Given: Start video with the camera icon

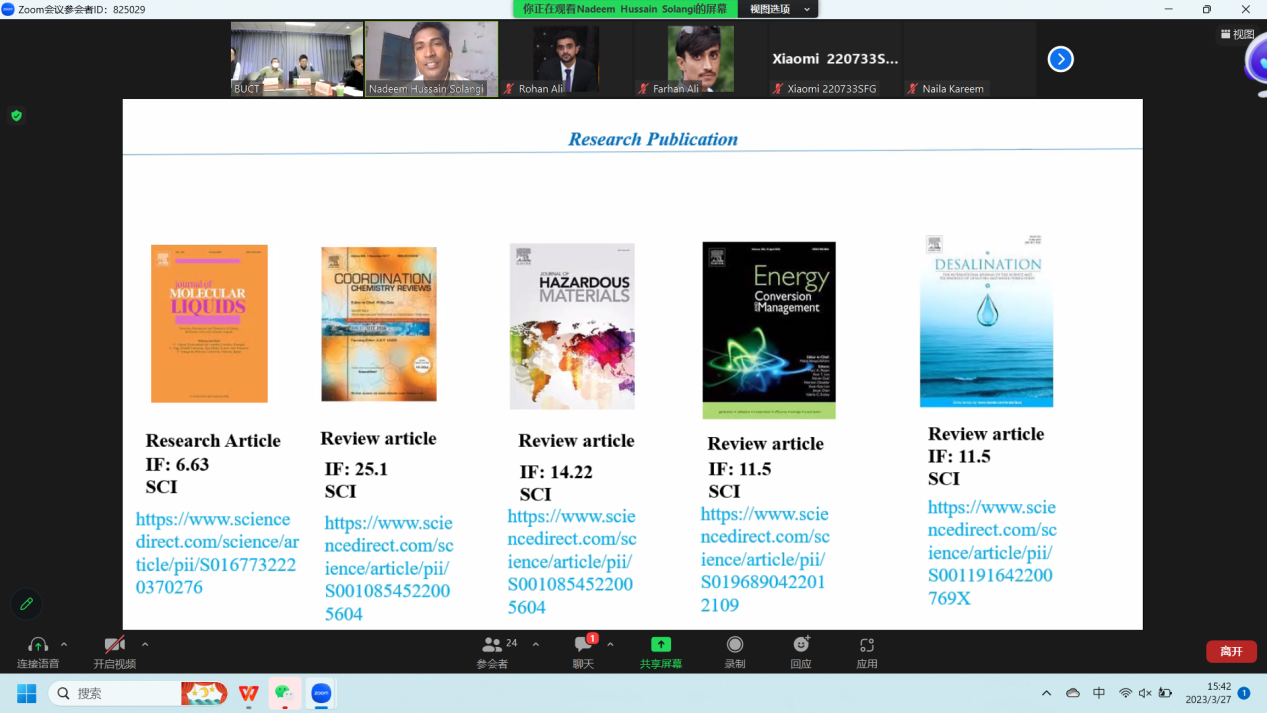Looking at the screenshot, I should click(x=114, y=645).
